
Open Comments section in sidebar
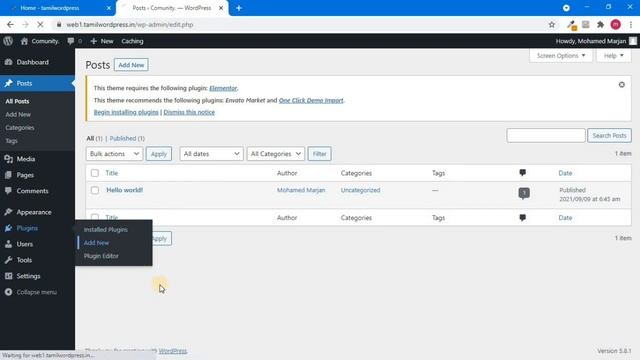[32, 191]
